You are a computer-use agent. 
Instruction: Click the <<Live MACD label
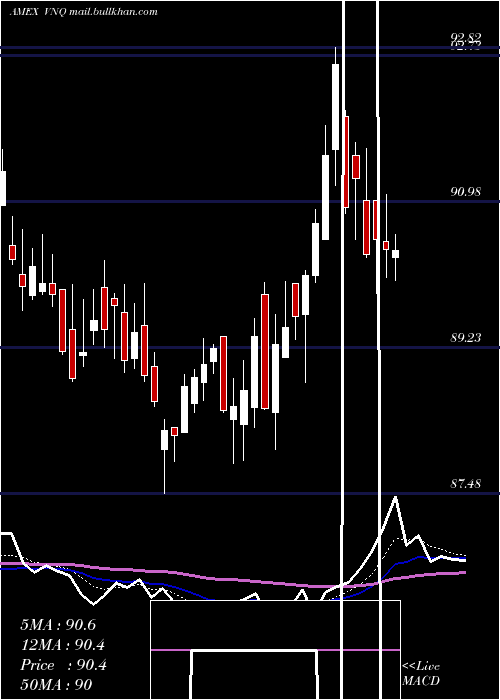421,673
